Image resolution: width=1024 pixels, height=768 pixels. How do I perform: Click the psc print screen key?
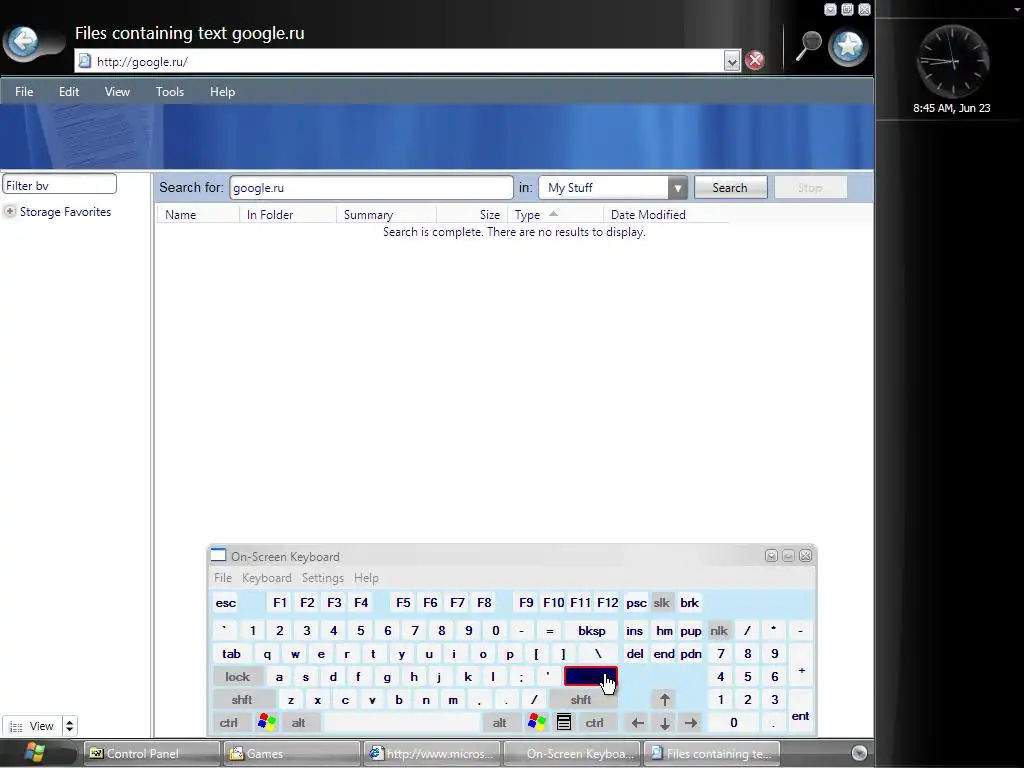point(636,603)
